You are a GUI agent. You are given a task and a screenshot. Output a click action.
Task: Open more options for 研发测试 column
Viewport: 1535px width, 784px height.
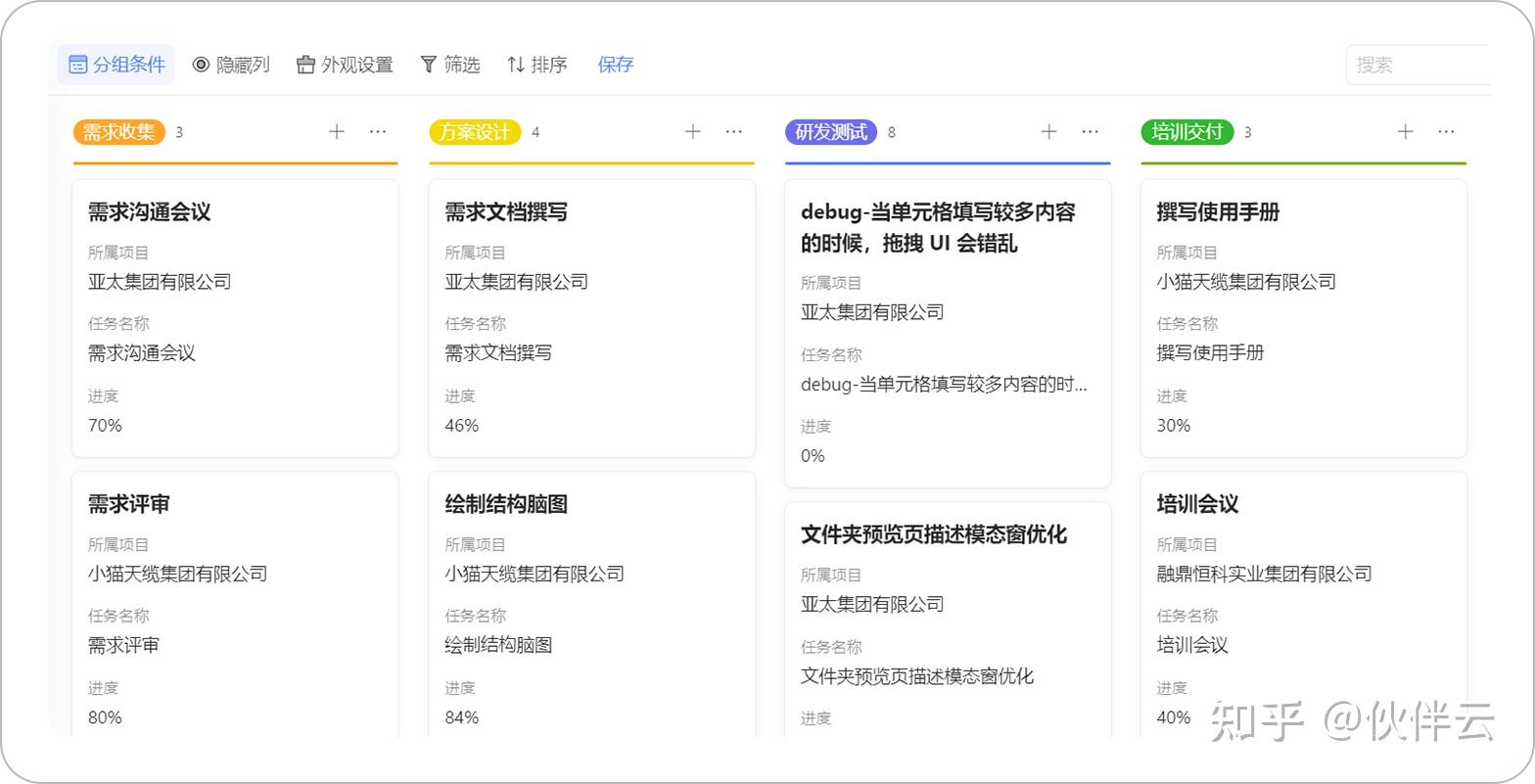click(1091, 131)
